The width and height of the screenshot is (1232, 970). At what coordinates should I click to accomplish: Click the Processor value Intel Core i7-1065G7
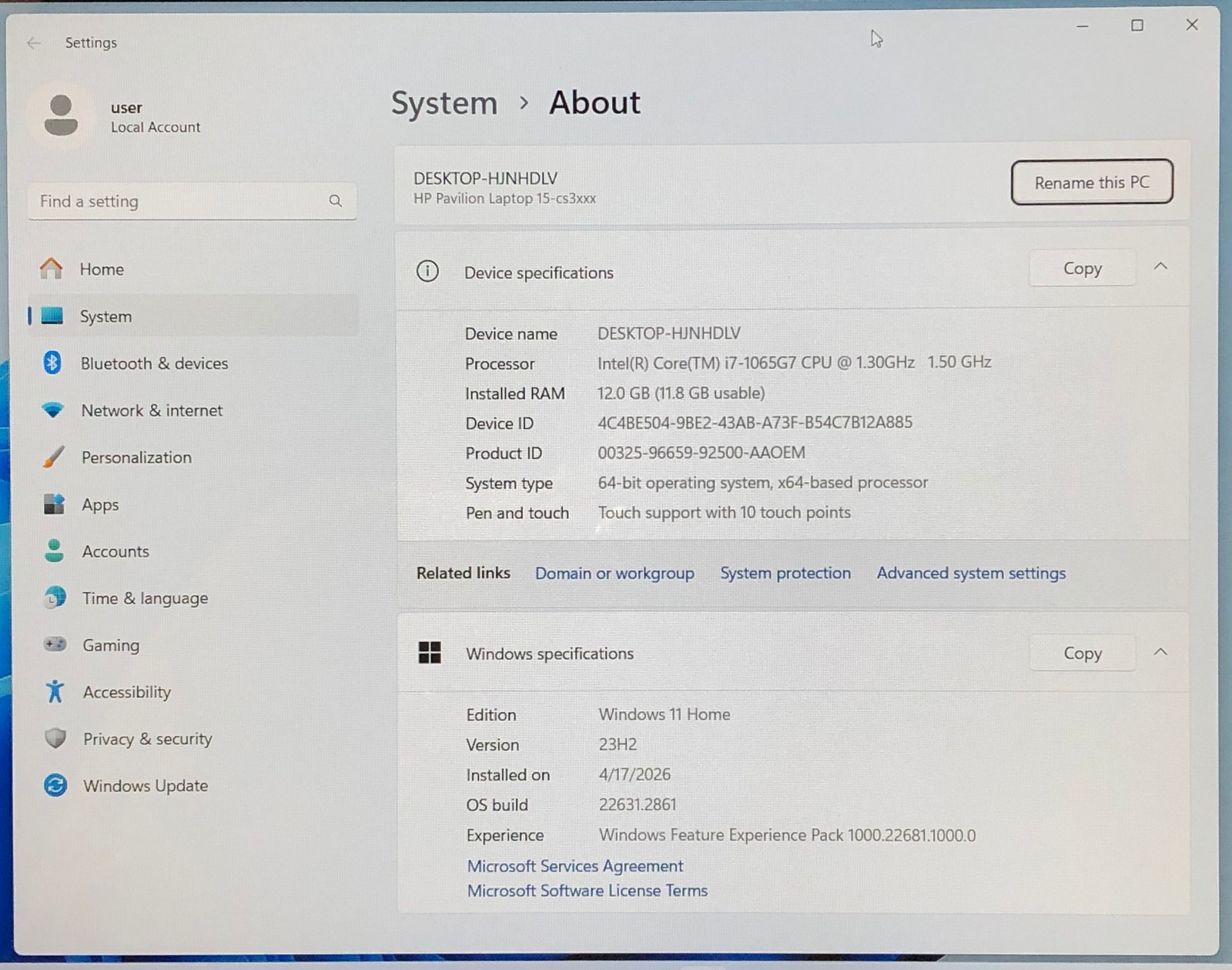[x=794, y=362]
